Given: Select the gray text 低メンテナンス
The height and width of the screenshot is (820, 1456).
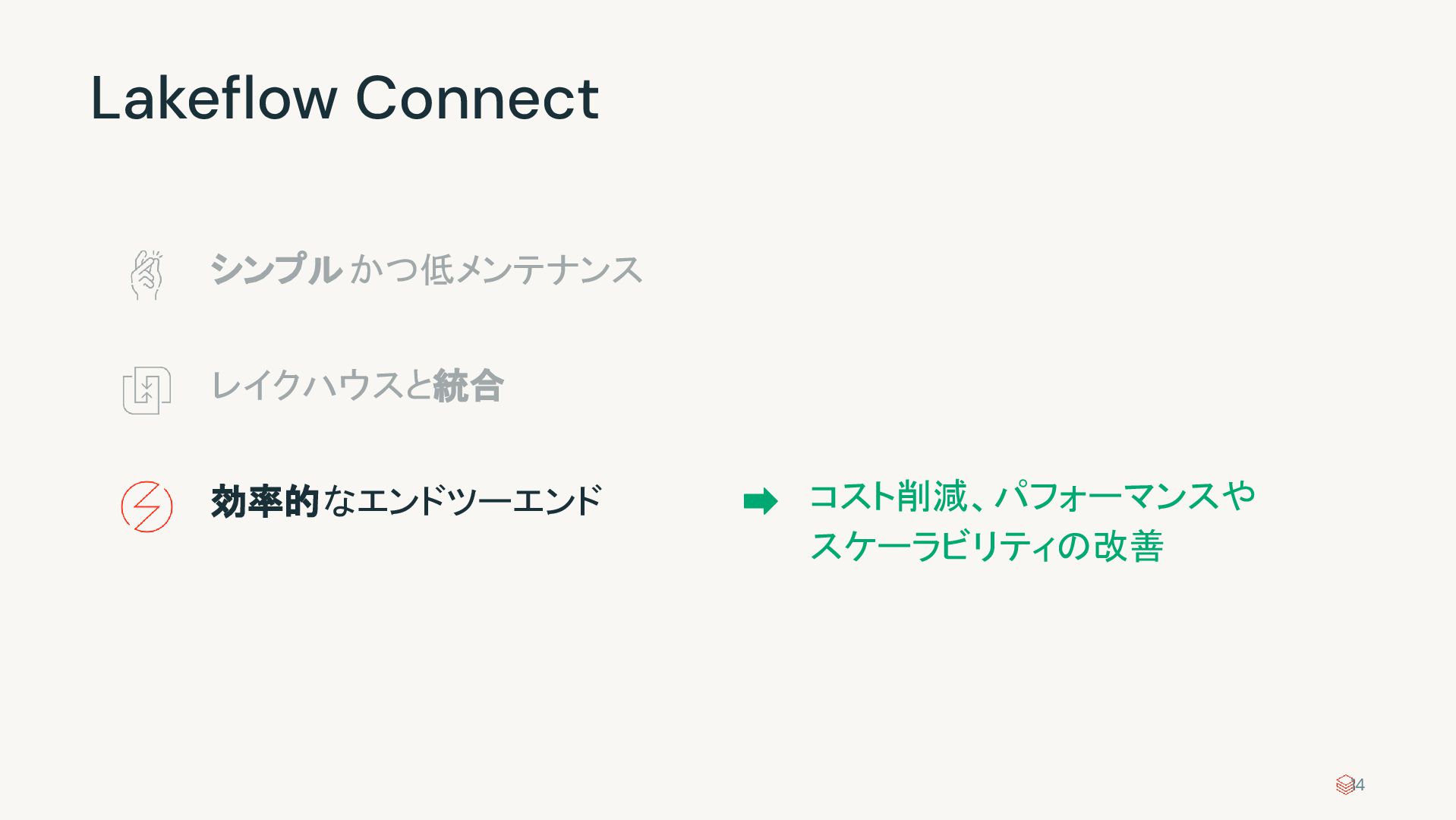Looking at the screenshot, I should pyautogui.click(x=531, y=270).
